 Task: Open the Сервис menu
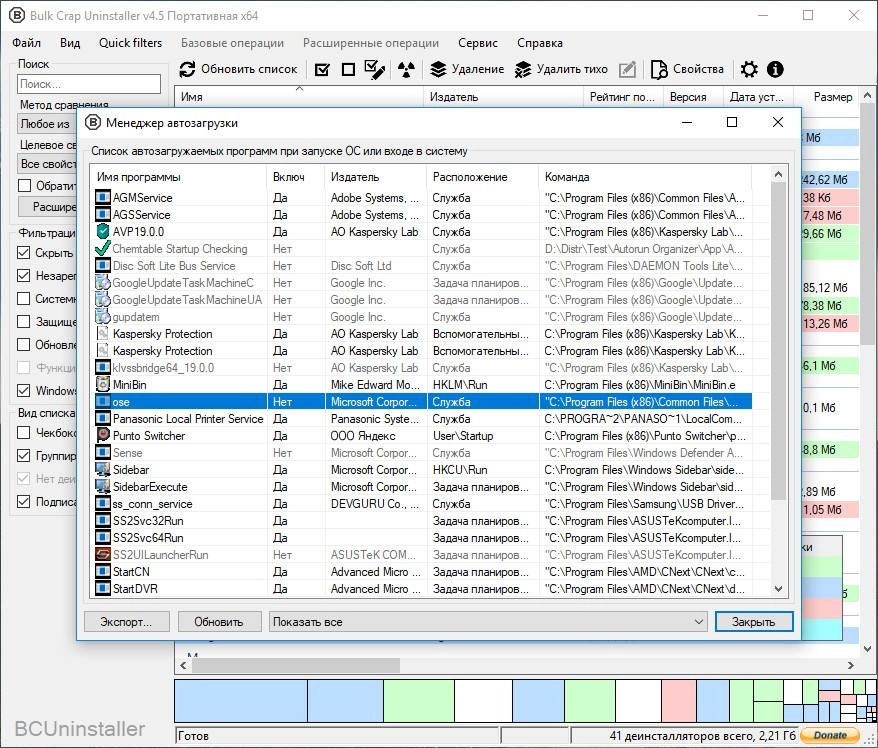click(478, 43)
